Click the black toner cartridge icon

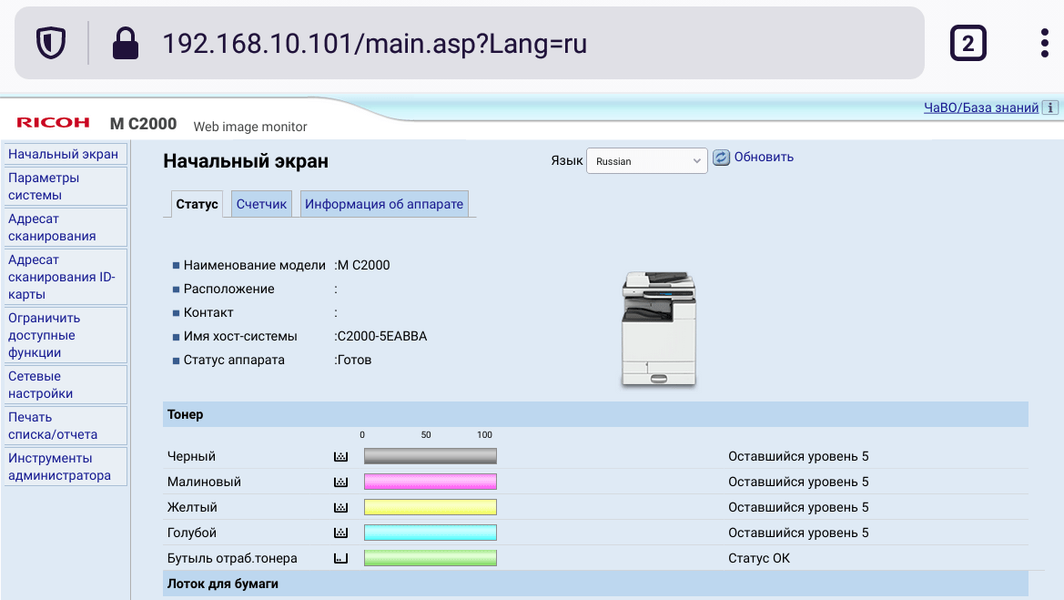(x=341, y=457)
